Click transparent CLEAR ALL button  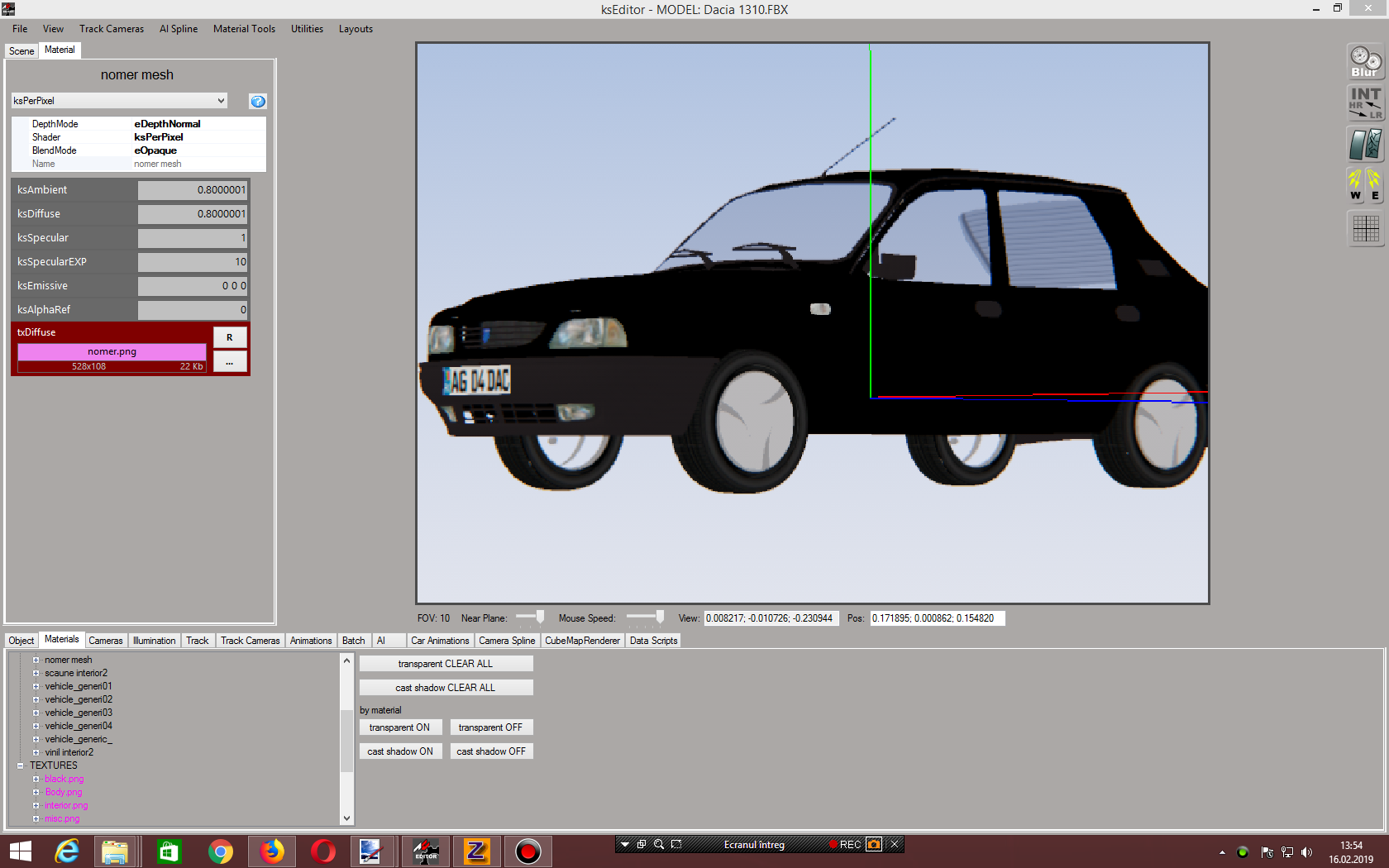(446, 664)
